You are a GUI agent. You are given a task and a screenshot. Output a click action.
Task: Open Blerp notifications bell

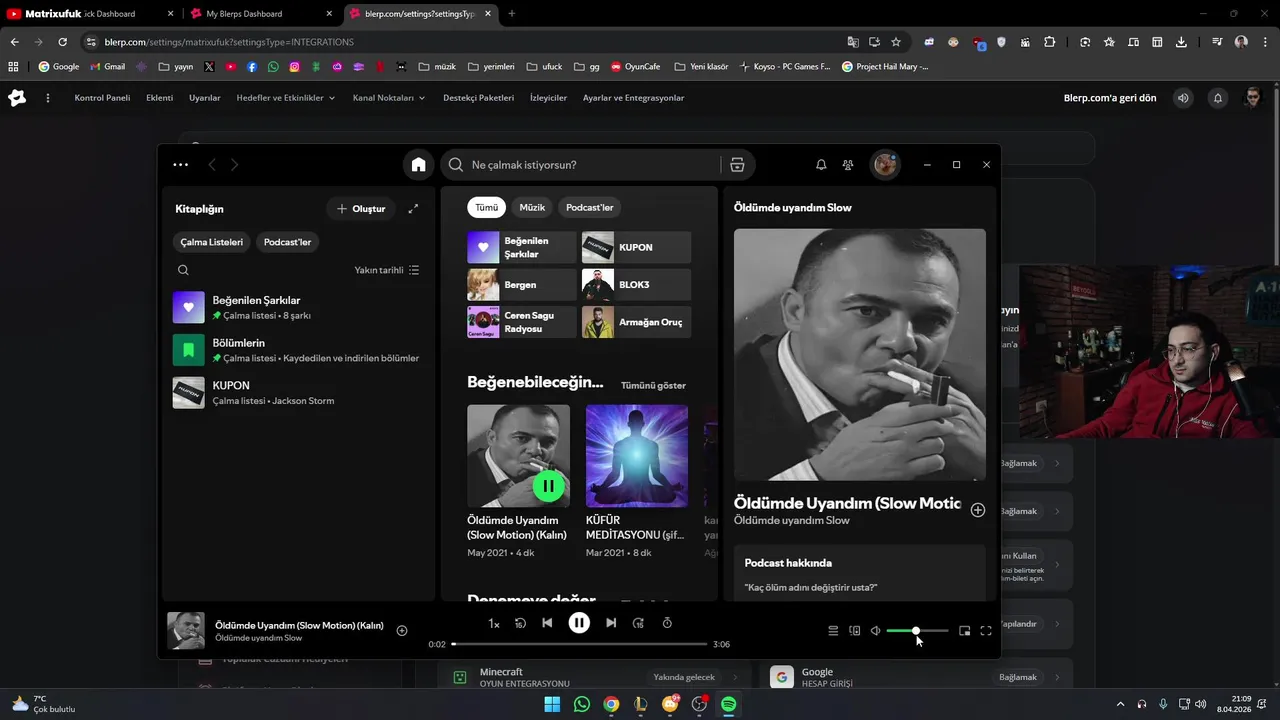click(1218, 98)
